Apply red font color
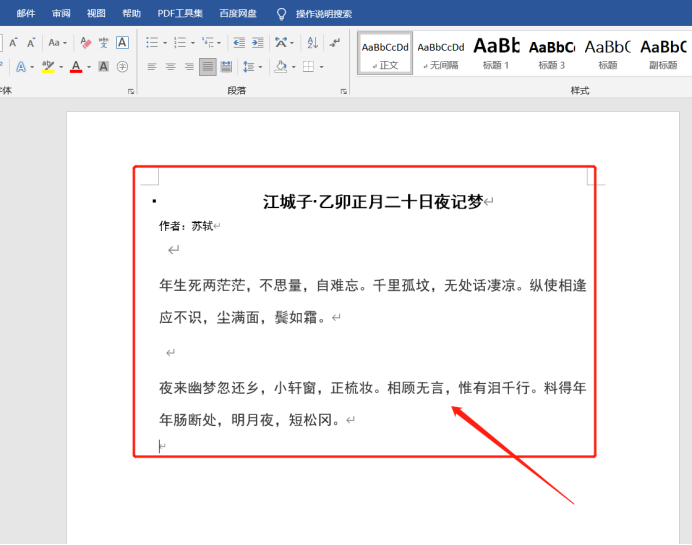The height and width of the screenshot is (545, 692). click(x=76, y=67)
